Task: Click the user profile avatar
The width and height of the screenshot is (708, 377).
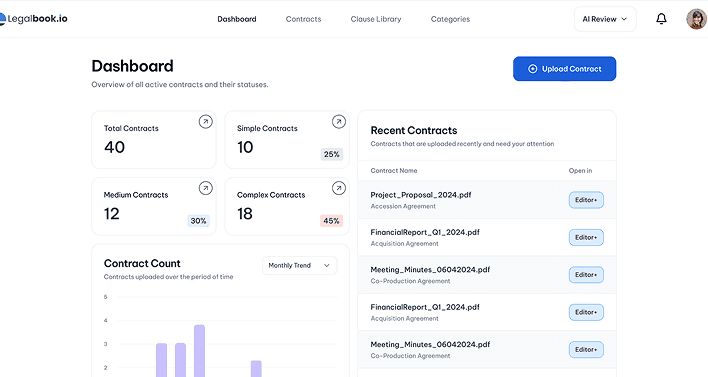Action: 697,19
